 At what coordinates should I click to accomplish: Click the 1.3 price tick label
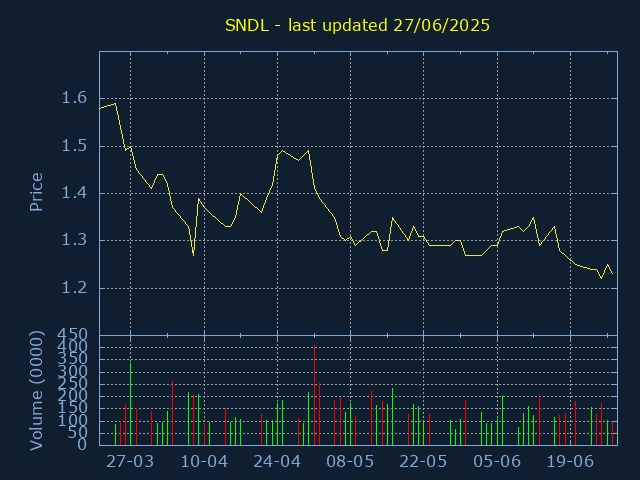pos(74,240)
